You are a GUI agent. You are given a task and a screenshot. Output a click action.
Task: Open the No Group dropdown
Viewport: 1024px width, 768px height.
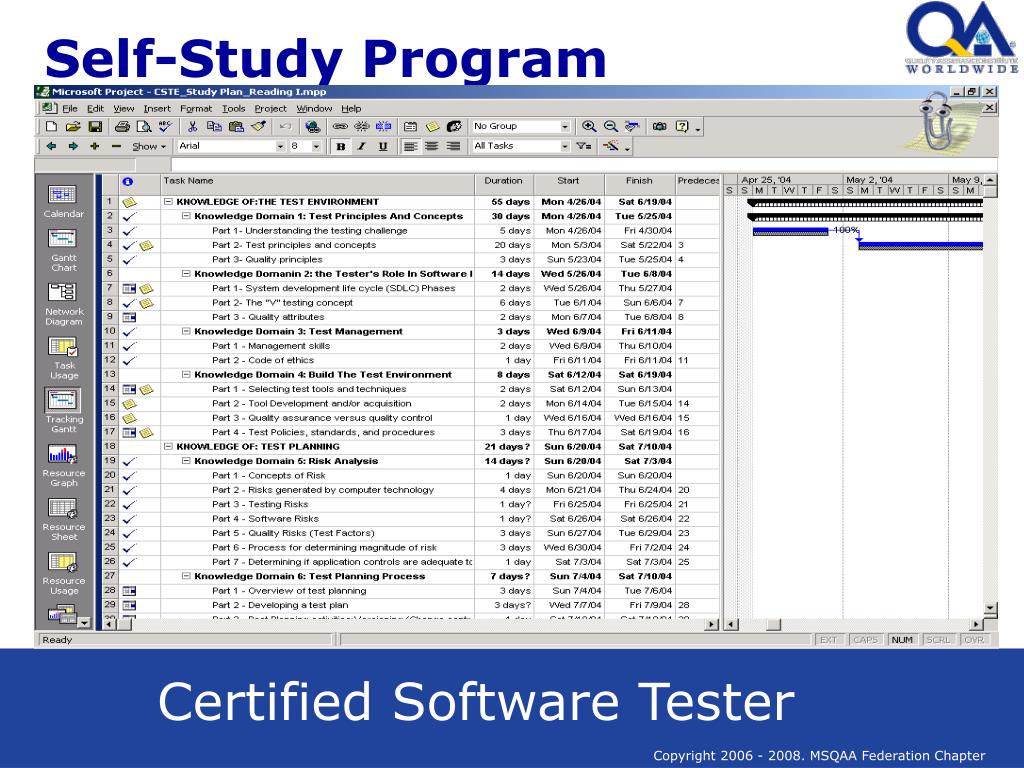tap(565, 127)
